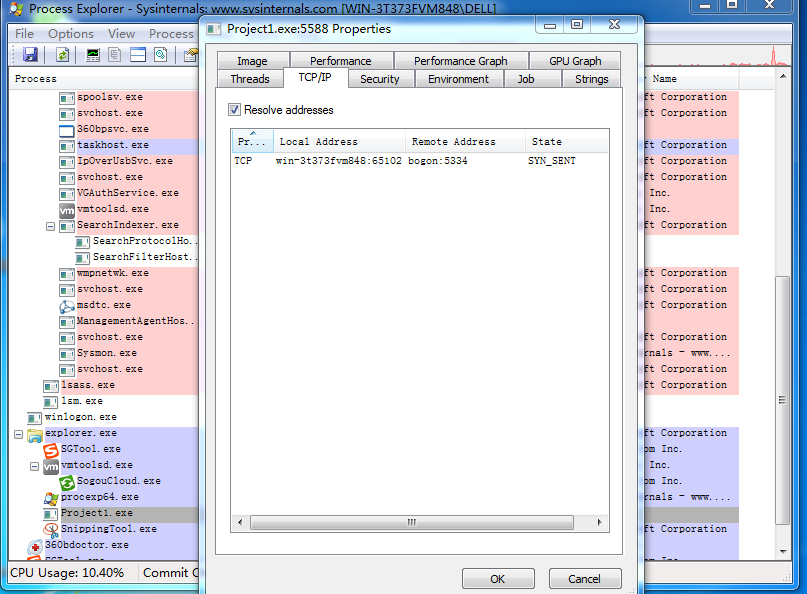
Task: Click the OK button
Action: (498, 579)
